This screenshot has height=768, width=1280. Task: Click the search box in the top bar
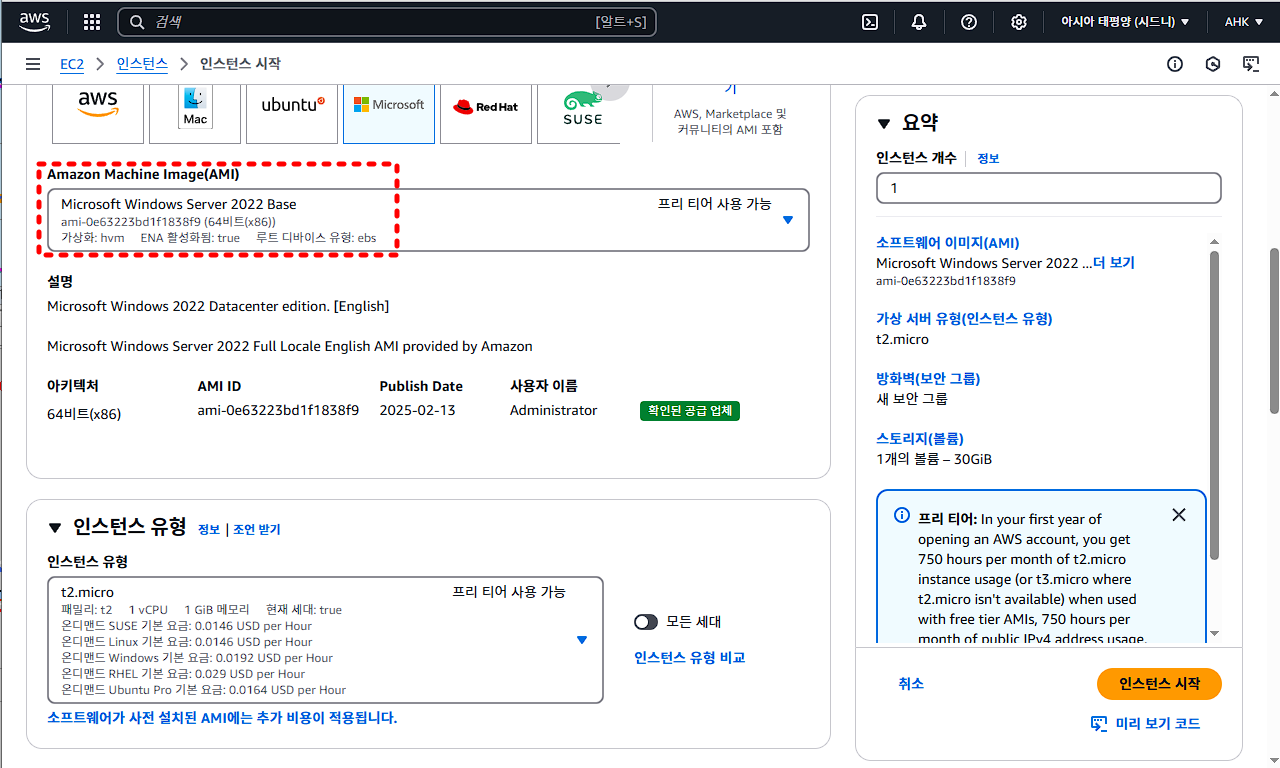[x=387, y=22]
